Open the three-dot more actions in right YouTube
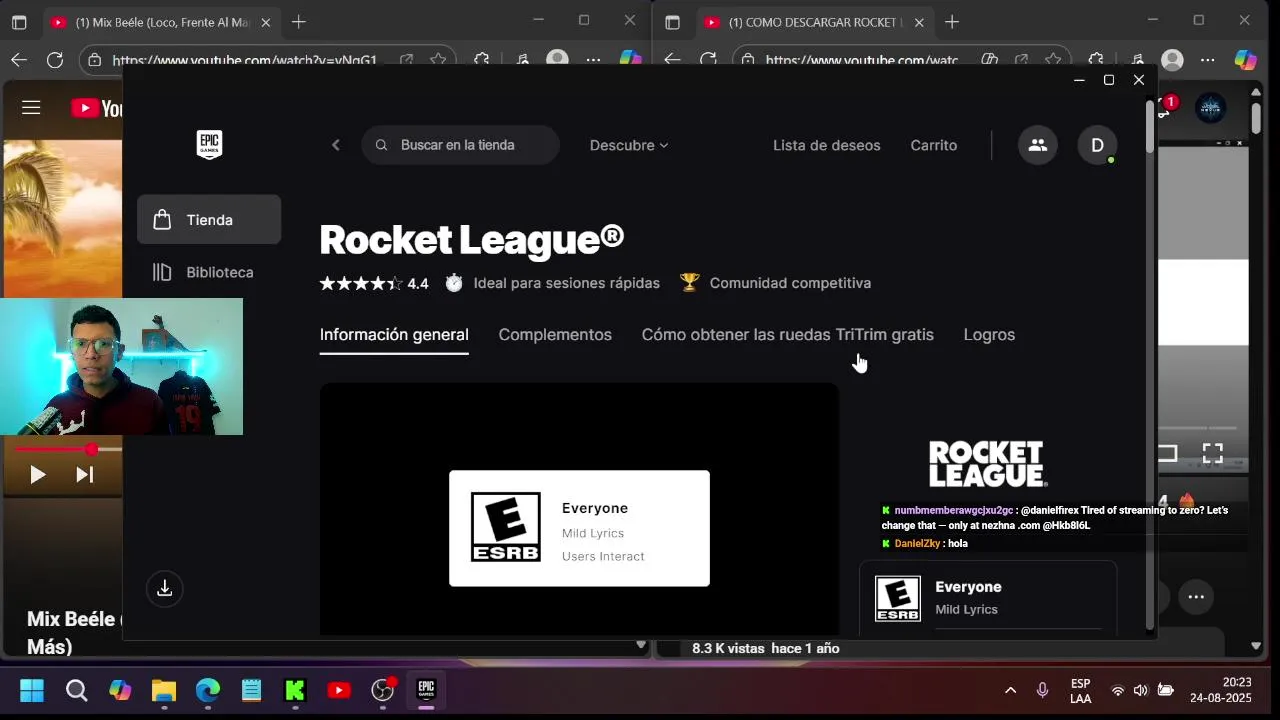This screenshot has width=1280, height=720. point(1196,597)
